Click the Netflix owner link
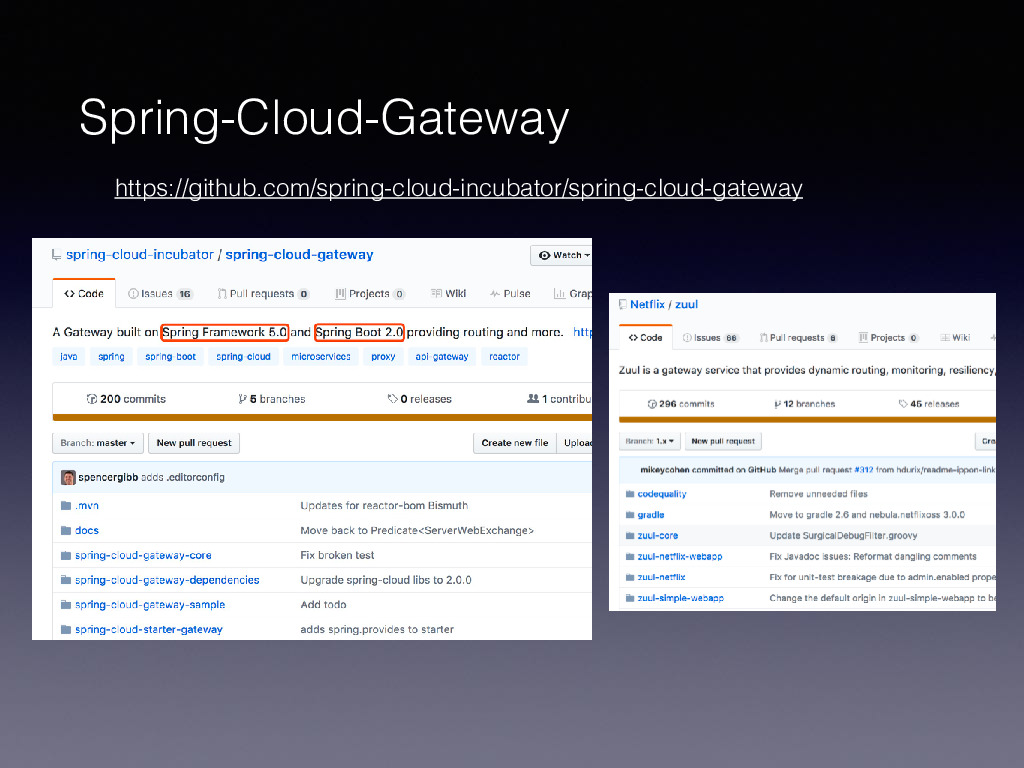This screenshot has height=768, width=1024. pyautogui.click(x=647, y=304)
